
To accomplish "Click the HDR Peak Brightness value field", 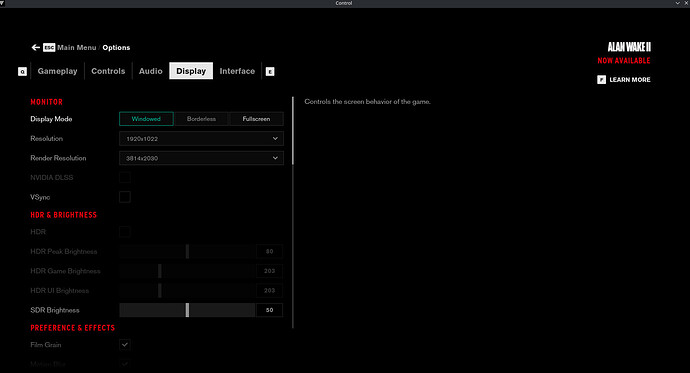I will [x=269, y=252].
